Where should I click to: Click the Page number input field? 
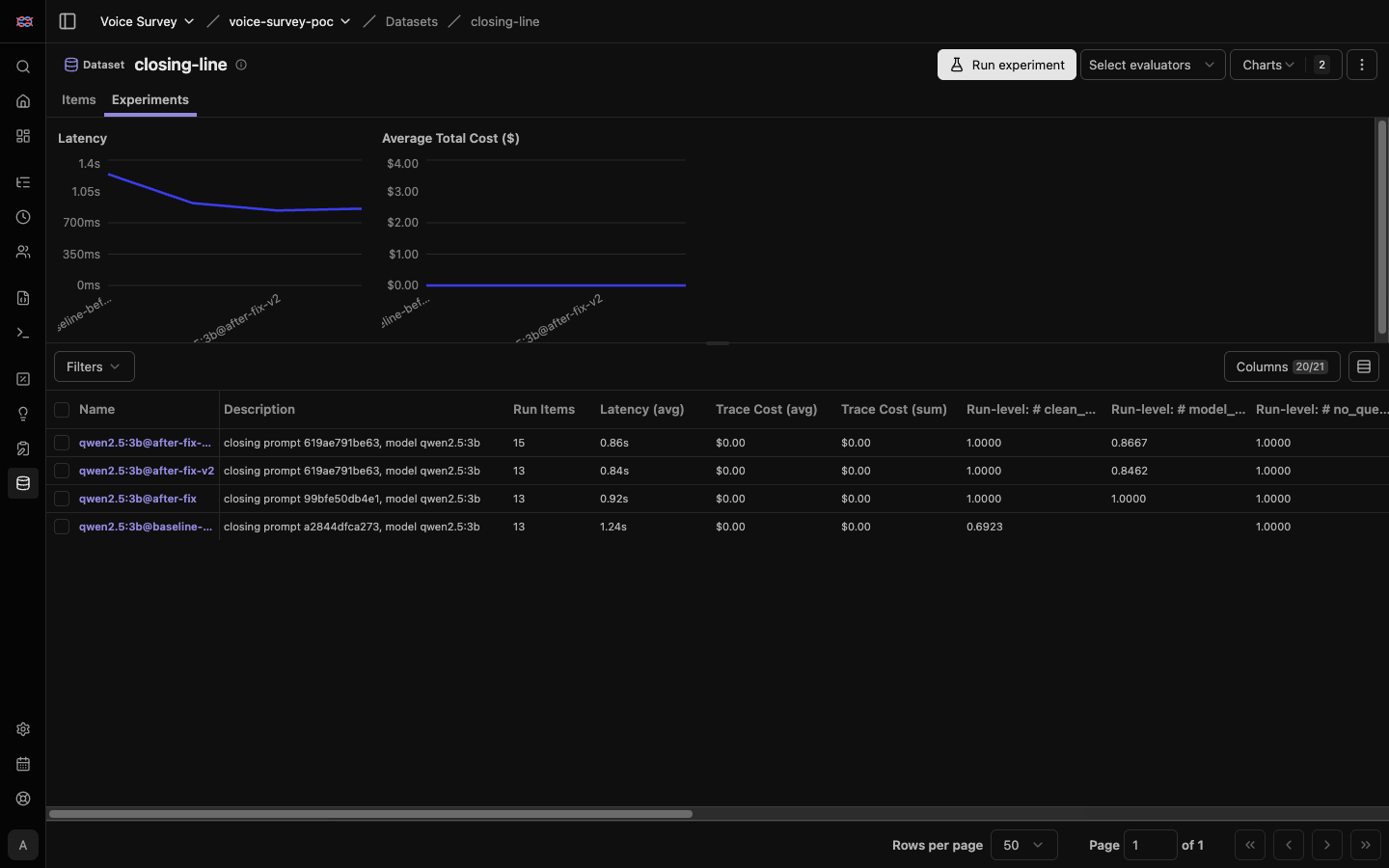click(x=1151, y=845)
